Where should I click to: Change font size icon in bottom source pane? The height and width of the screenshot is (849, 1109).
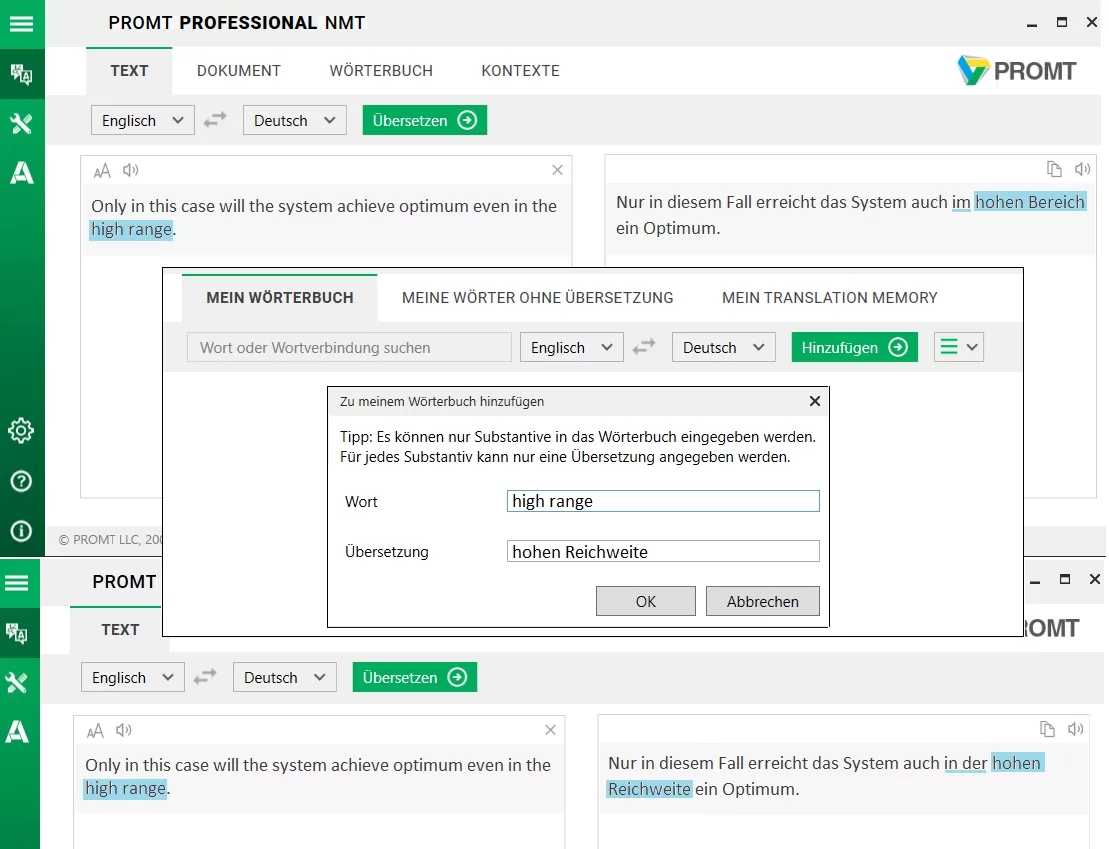pos(95,730)
